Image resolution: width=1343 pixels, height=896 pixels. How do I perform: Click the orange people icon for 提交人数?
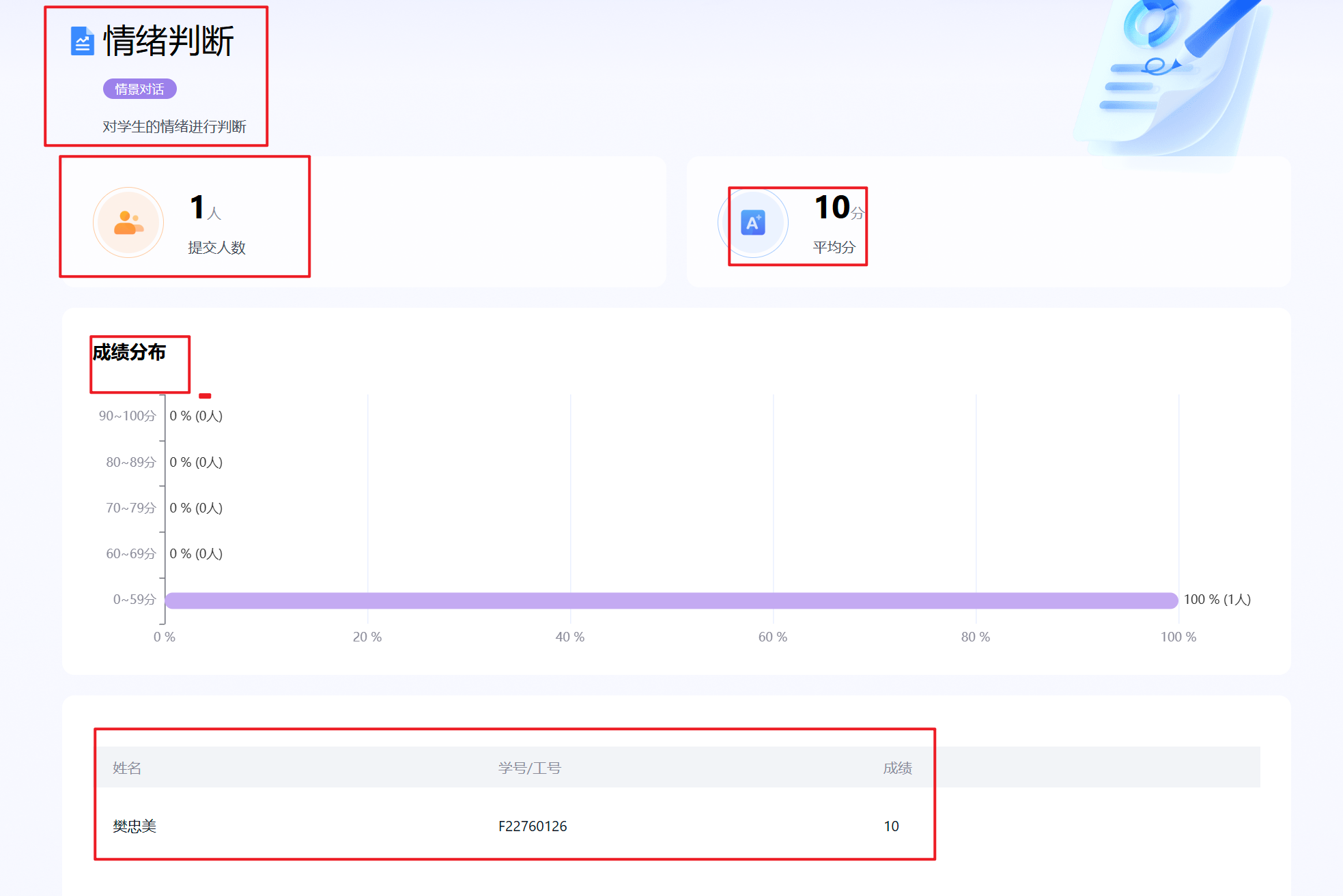[128, 222]
